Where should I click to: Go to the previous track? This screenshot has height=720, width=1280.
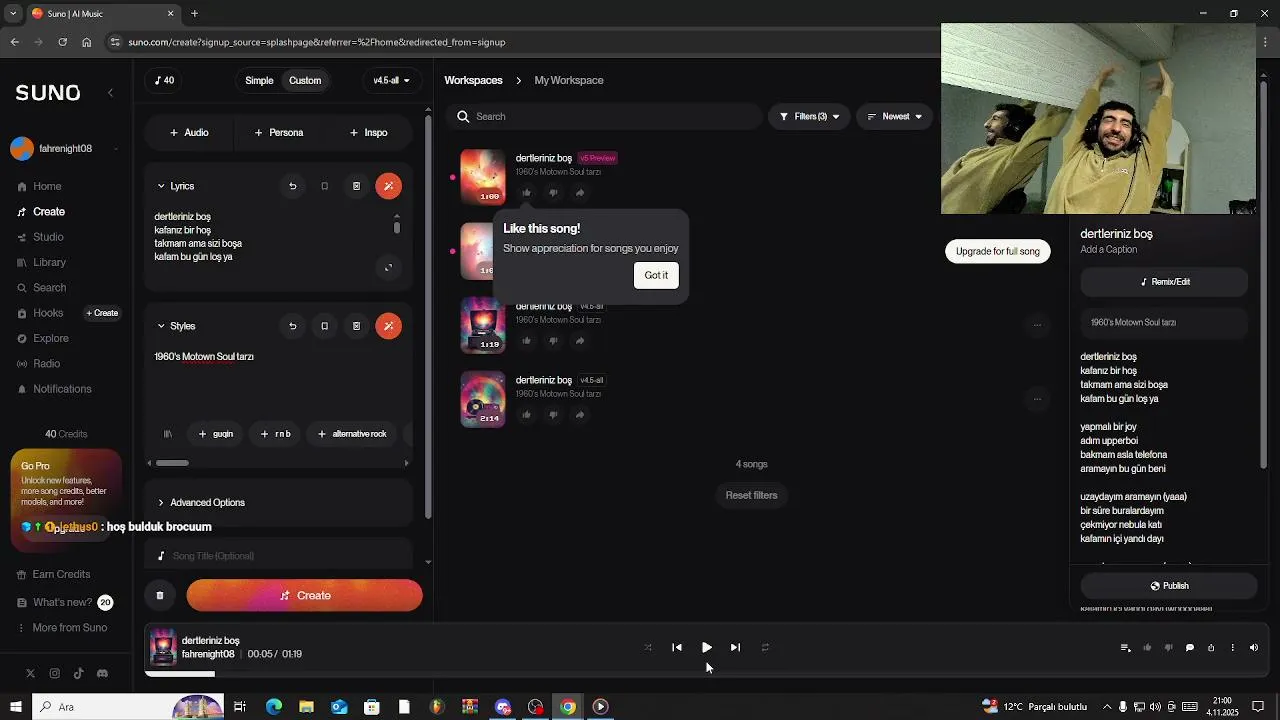pyautogui.click(x=677, y=648)
